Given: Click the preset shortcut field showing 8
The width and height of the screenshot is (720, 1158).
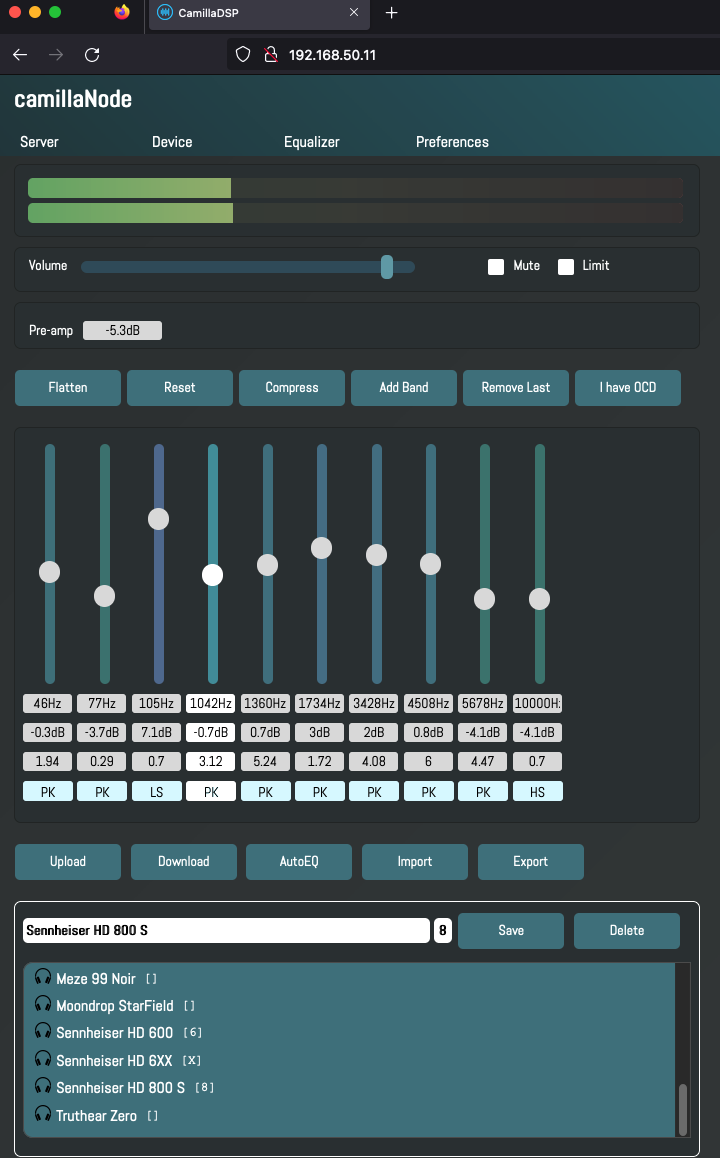Looking at the screenshot, I should pyautogui.click(x=443, y=931).
